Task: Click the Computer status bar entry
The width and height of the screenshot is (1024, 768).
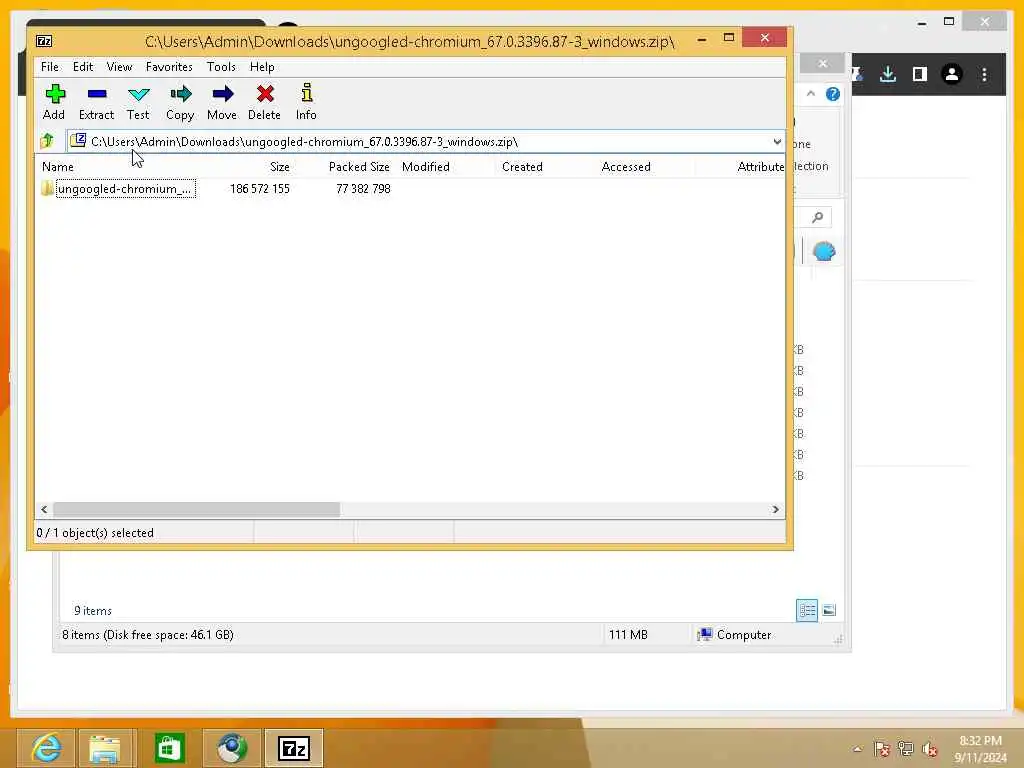Action: [x=735, y=635]
